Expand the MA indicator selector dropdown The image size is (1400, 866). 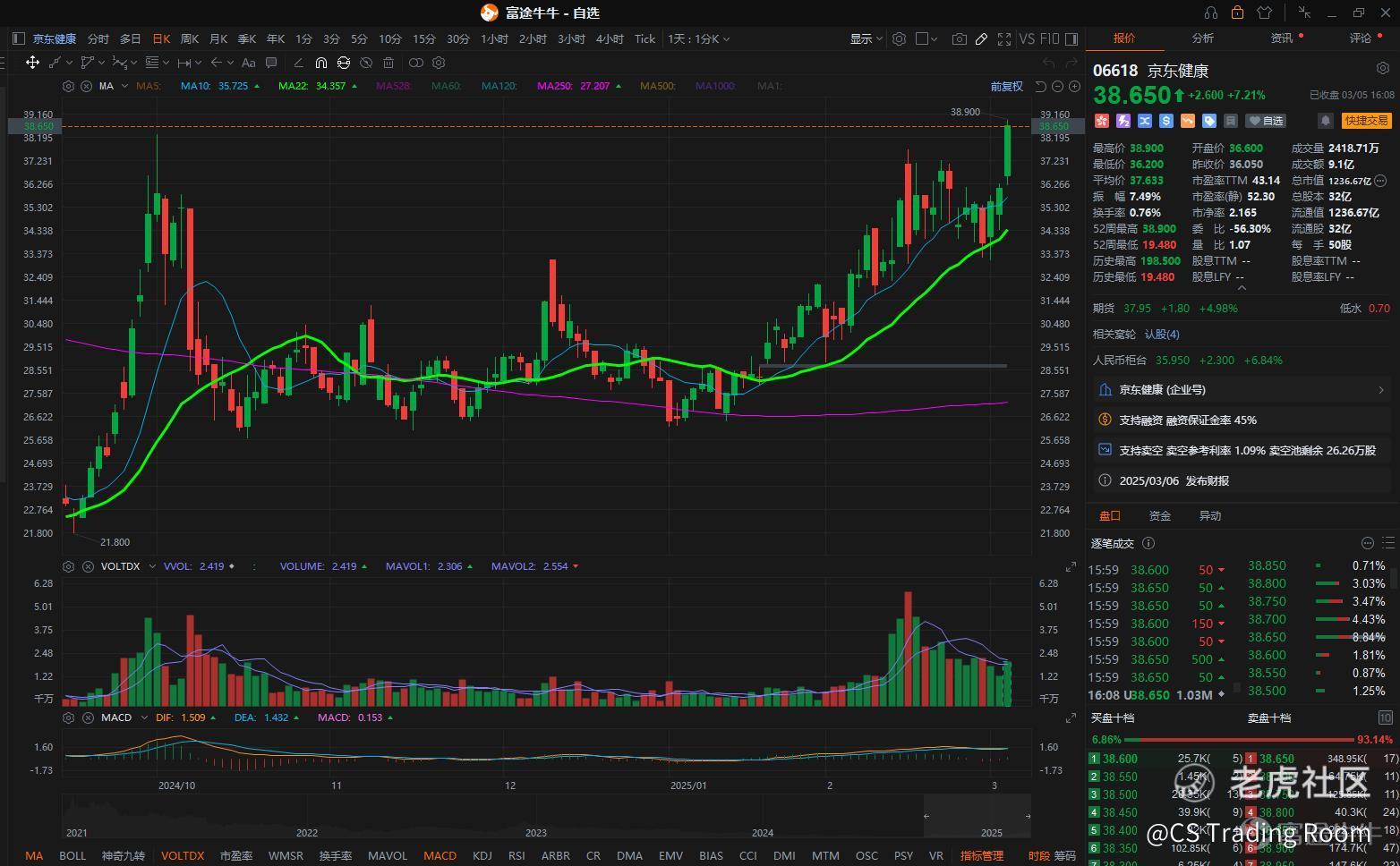123,86
